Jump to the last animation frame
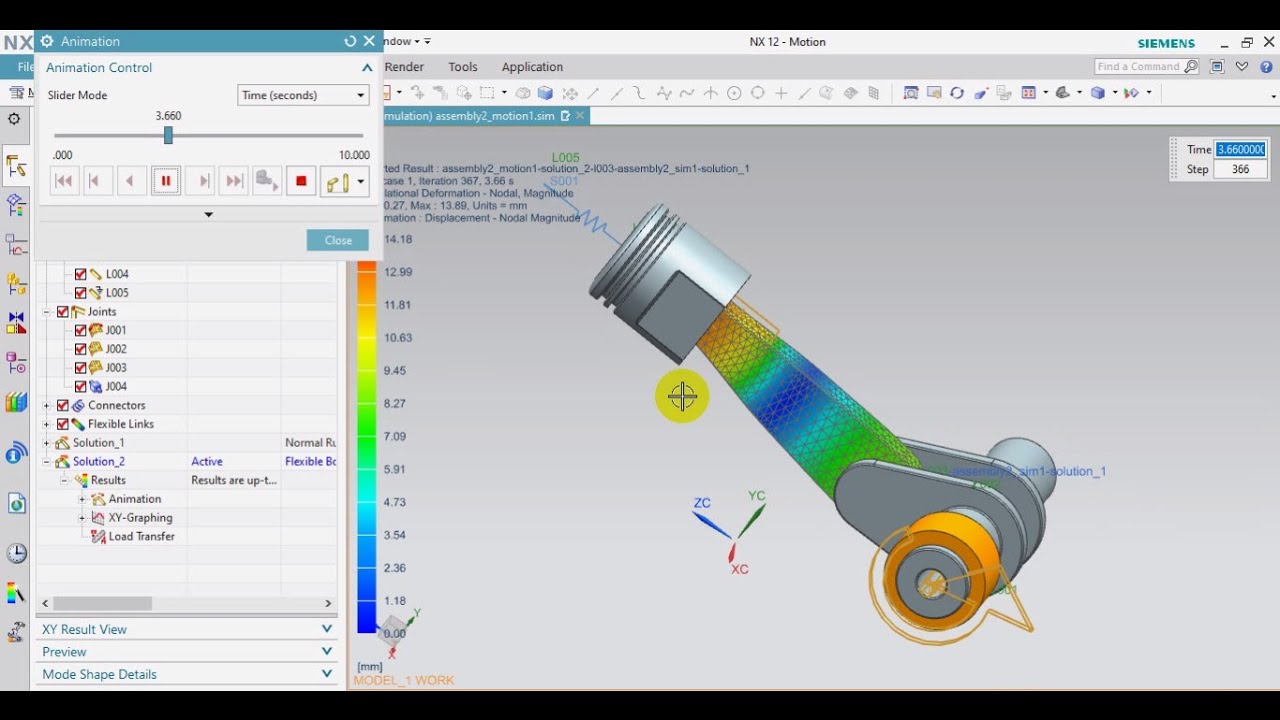This screenshot has width=1280, height=720. tap(235, 181)
